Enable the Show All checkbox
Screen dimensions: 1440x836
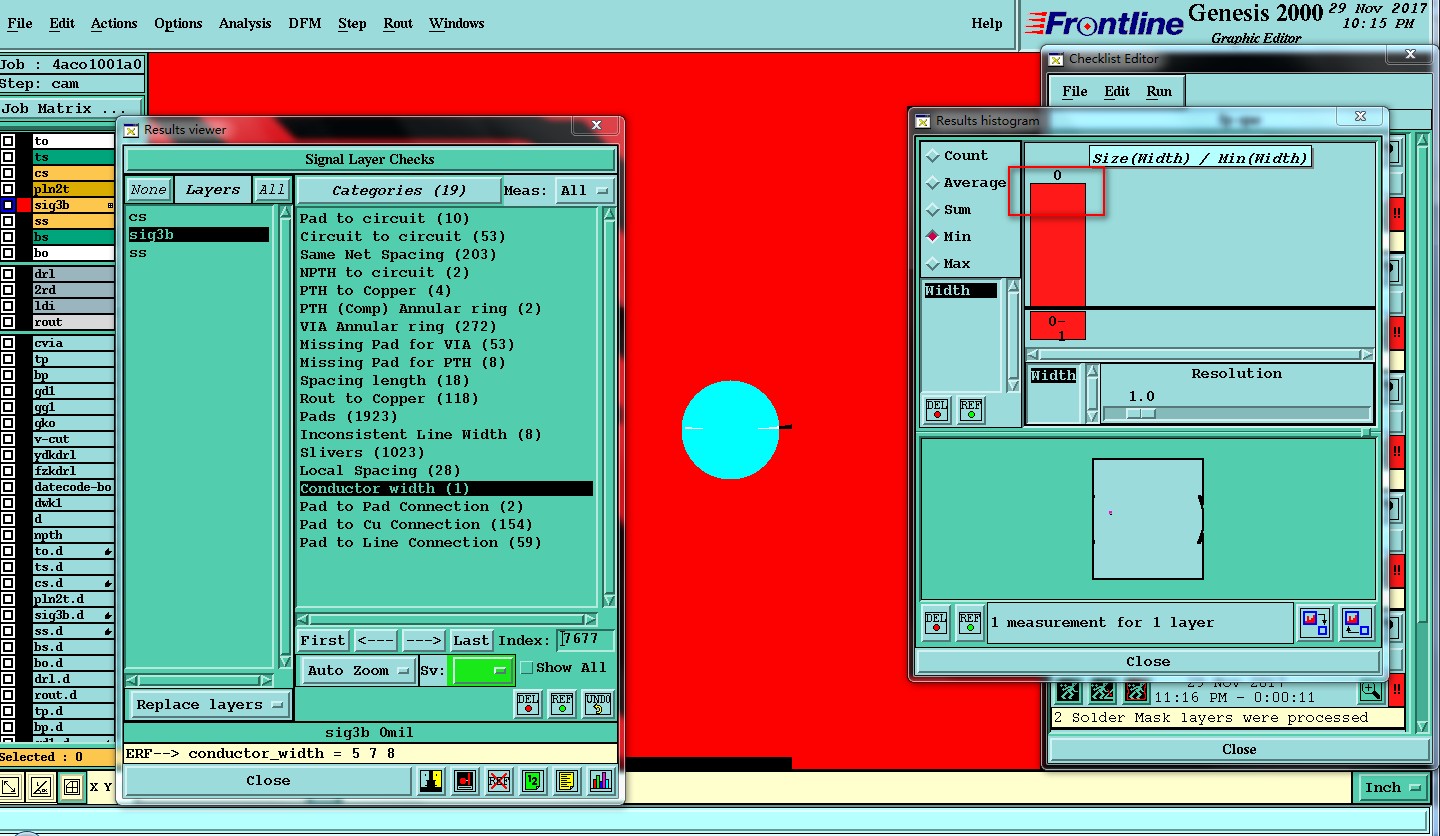pos(527,668)
